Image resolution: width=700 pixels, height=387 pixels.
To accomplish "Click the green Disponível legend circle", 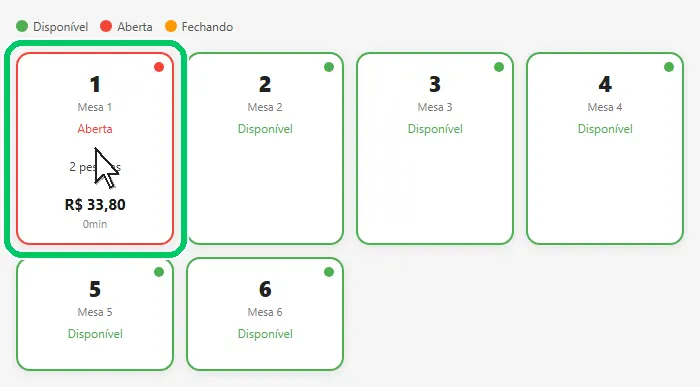I will (22, 26).
